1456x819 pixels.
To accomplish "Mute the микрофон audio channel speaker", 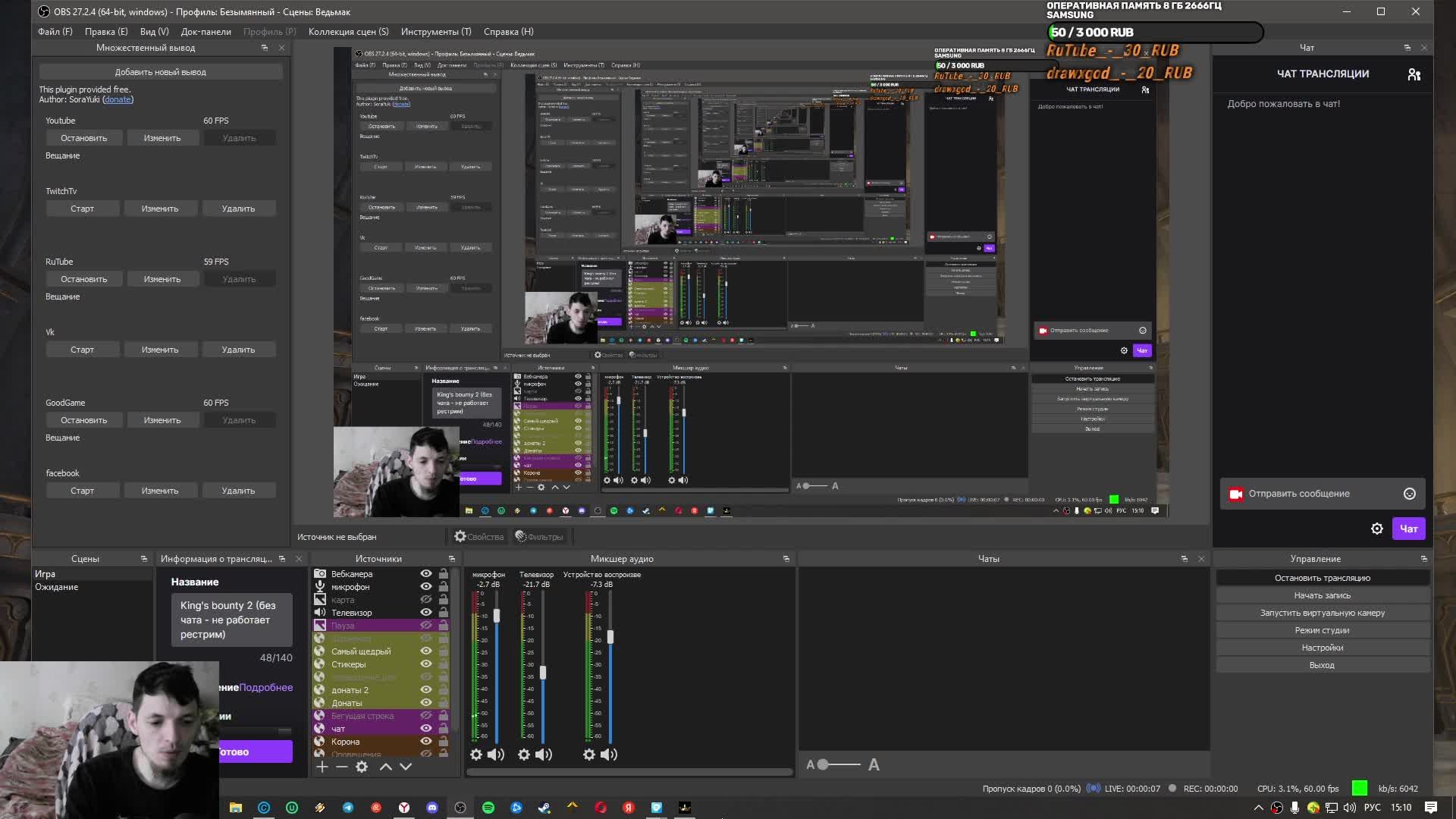I will click(x=495, y=755).
